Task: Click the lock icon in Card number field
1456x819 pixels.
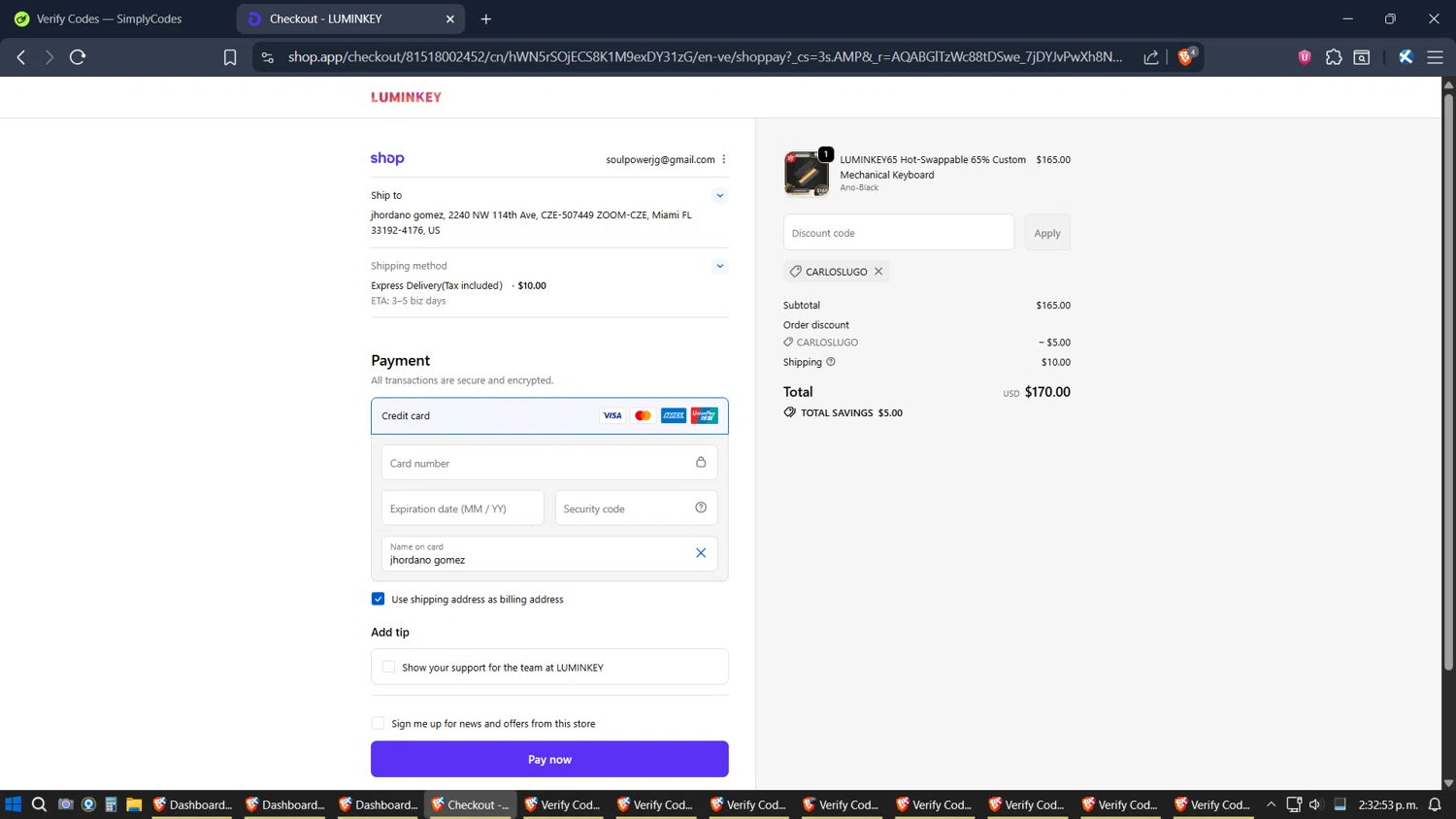Action: point(701,462)
